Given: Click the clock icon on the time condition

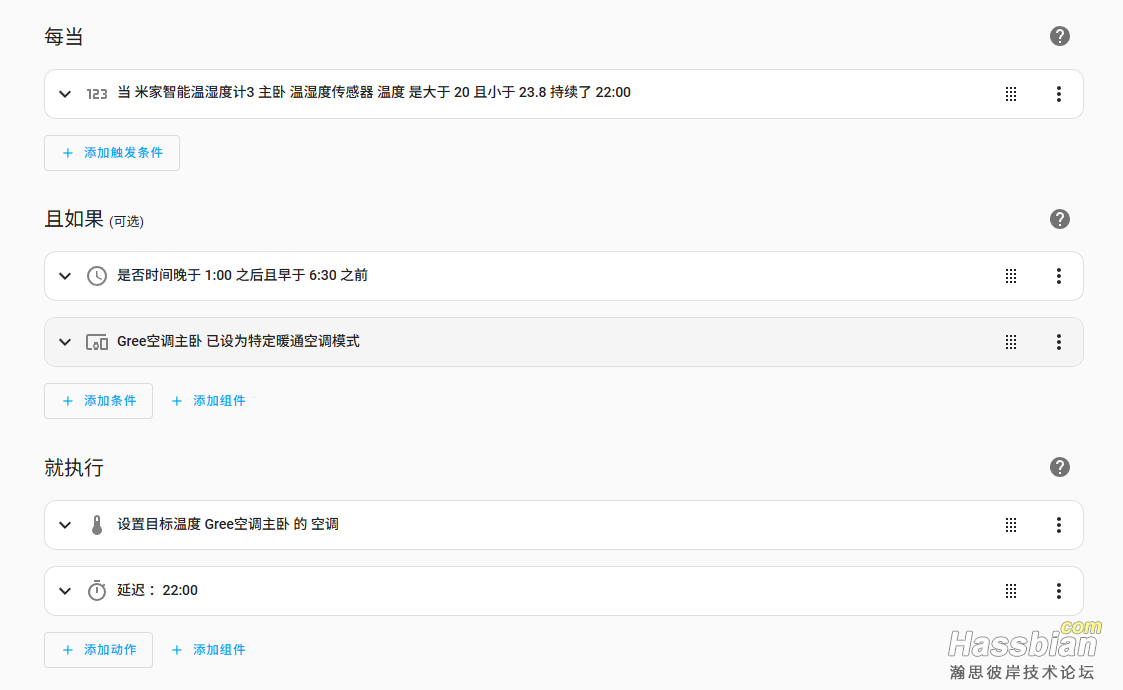Looking at the screenshot, I should coord(97,276).
